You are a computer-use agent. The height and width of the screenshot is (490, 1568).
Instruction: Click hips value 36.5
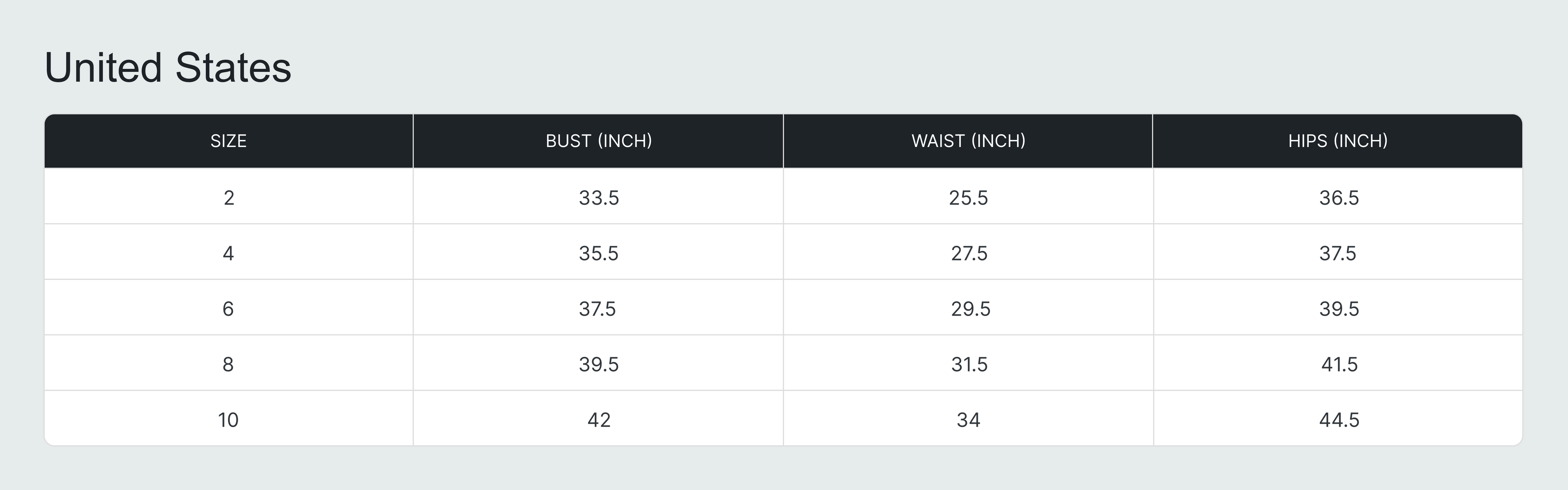coord(1339,198)
